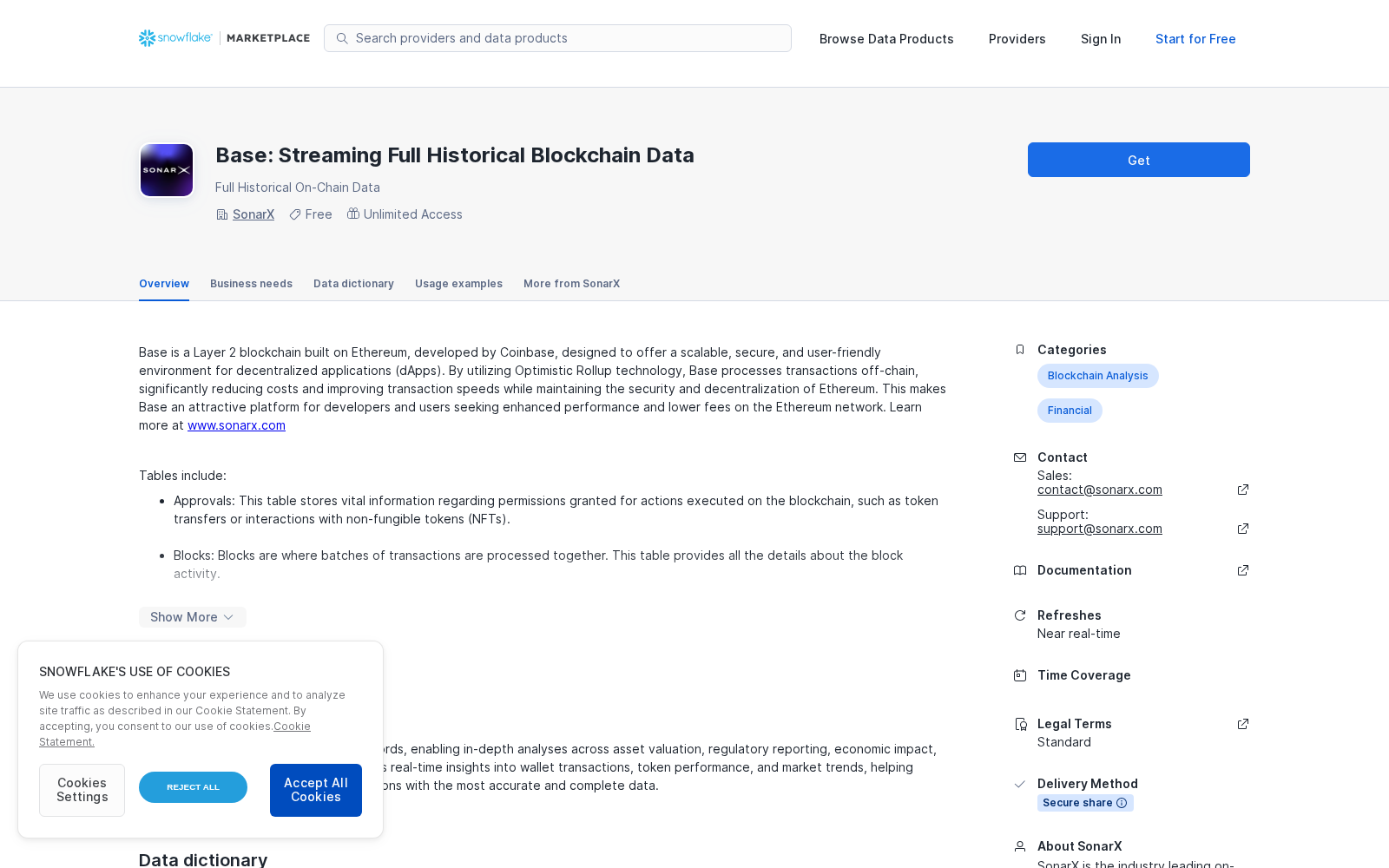
Task: Open the More from SonarX tab
Action: click(571, 284)
